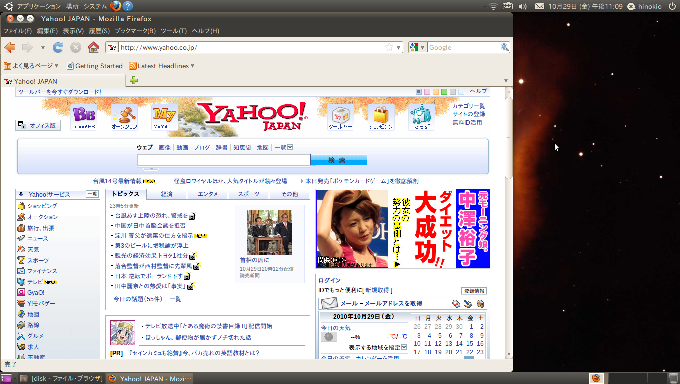Open the 一覧 button in Yahoo!サービス header

tap(92, 194)
